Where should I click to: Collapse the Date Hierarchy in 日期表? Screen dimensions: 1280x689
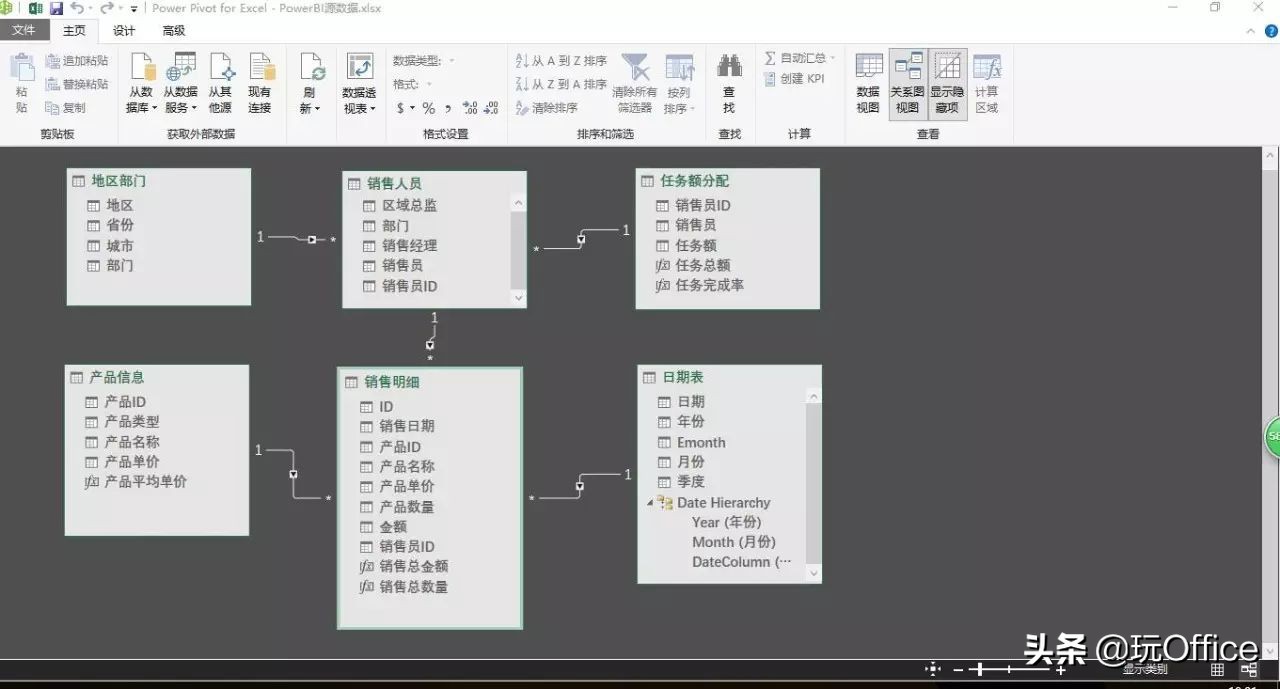pos(651,502)
